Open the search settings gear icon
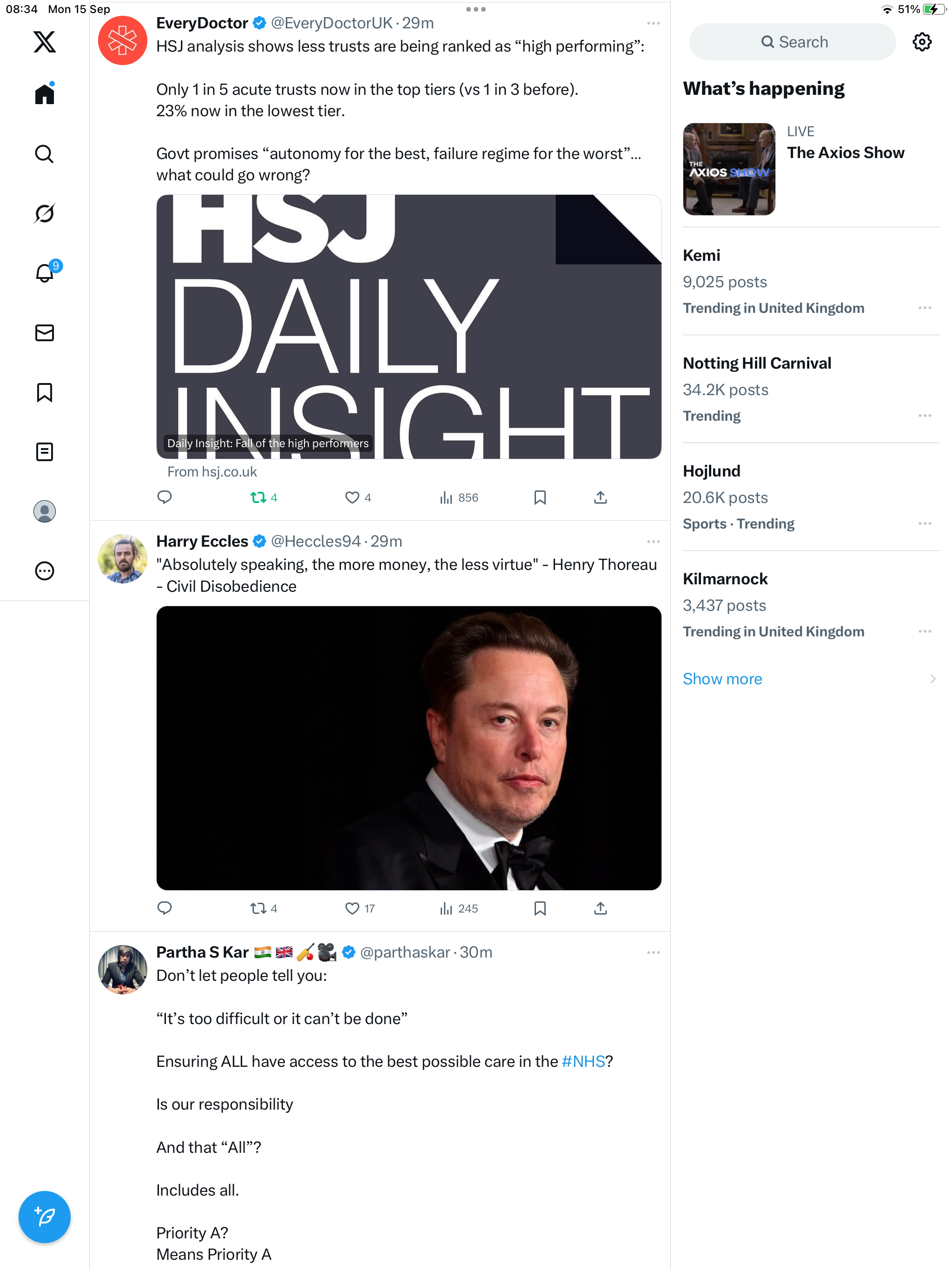This screenshot has height=1270, width=952. pos(922,42)
